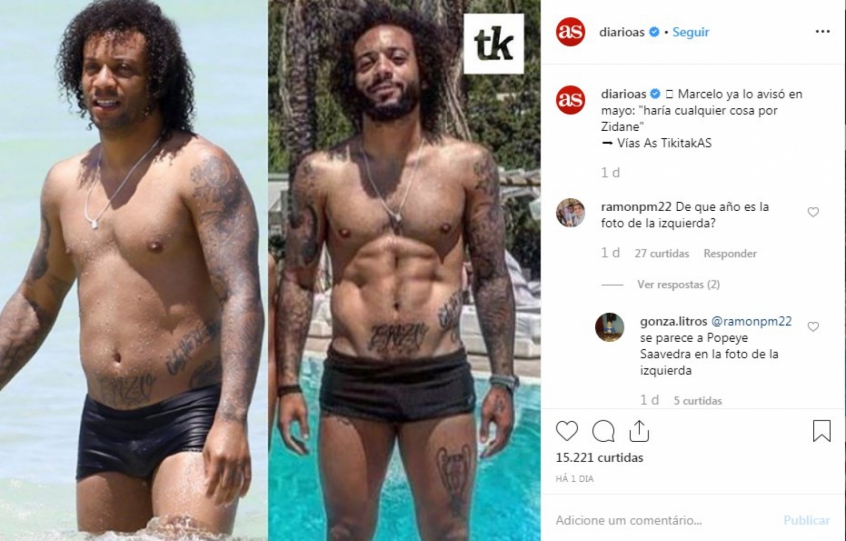View the gonza.litros profile picture
The height and width of the screenshot is (541, 846).
pyautogui.click(x=609, y=327)
